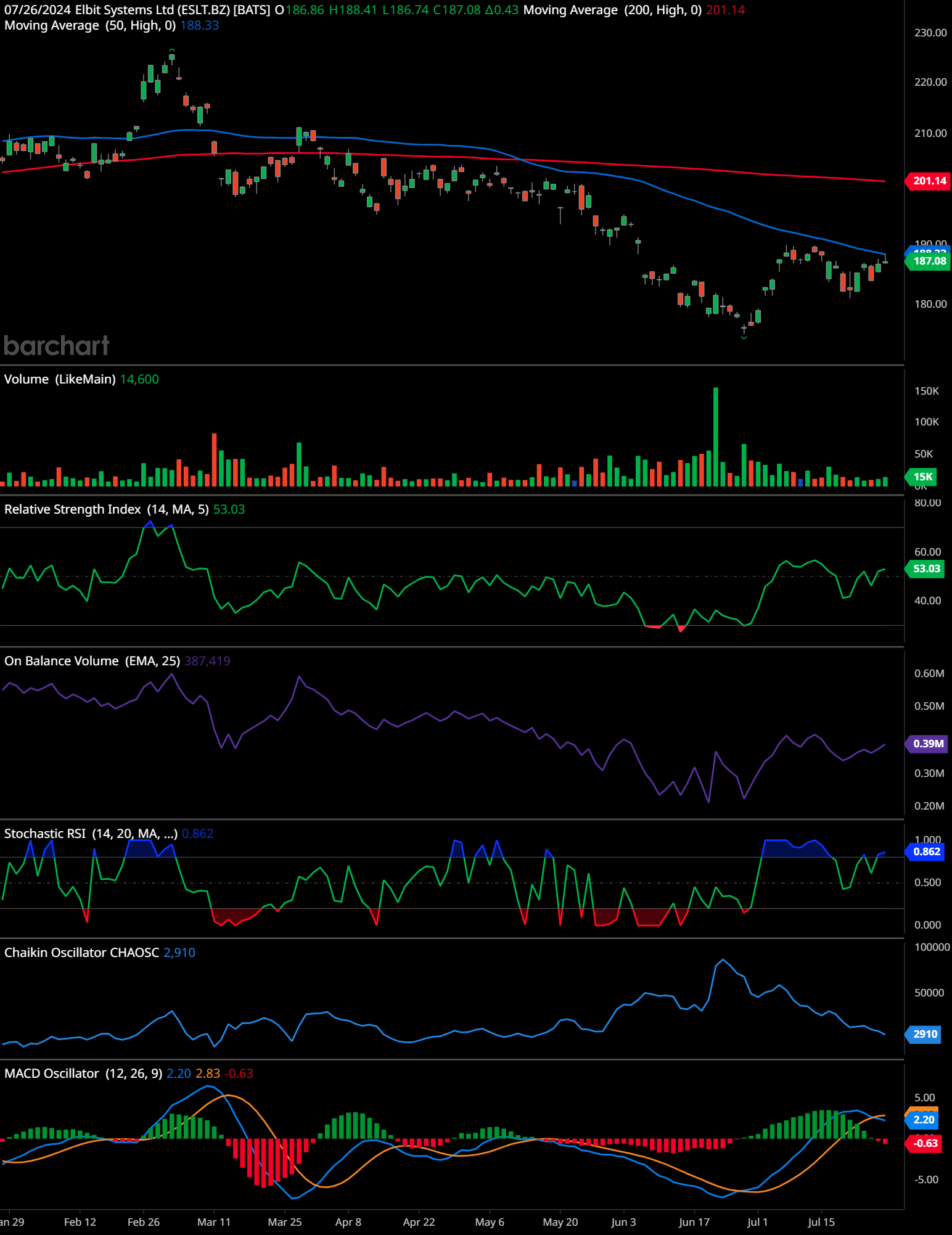Click the 230.00 price axis label
Screen dimensions: 952x1235
[930, 33]
